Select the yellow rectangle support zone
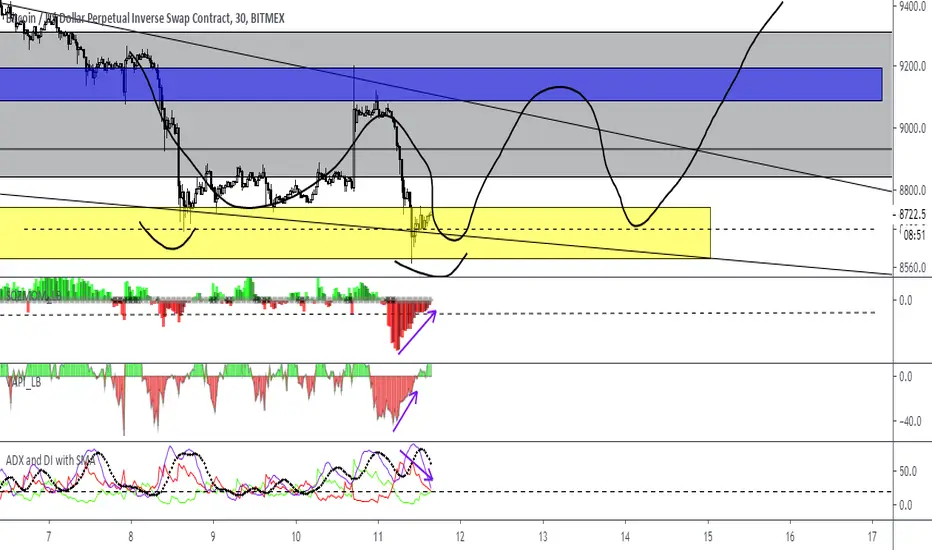Image resolution: width=932 pixels, height=550 pixels. click(355, 232)
